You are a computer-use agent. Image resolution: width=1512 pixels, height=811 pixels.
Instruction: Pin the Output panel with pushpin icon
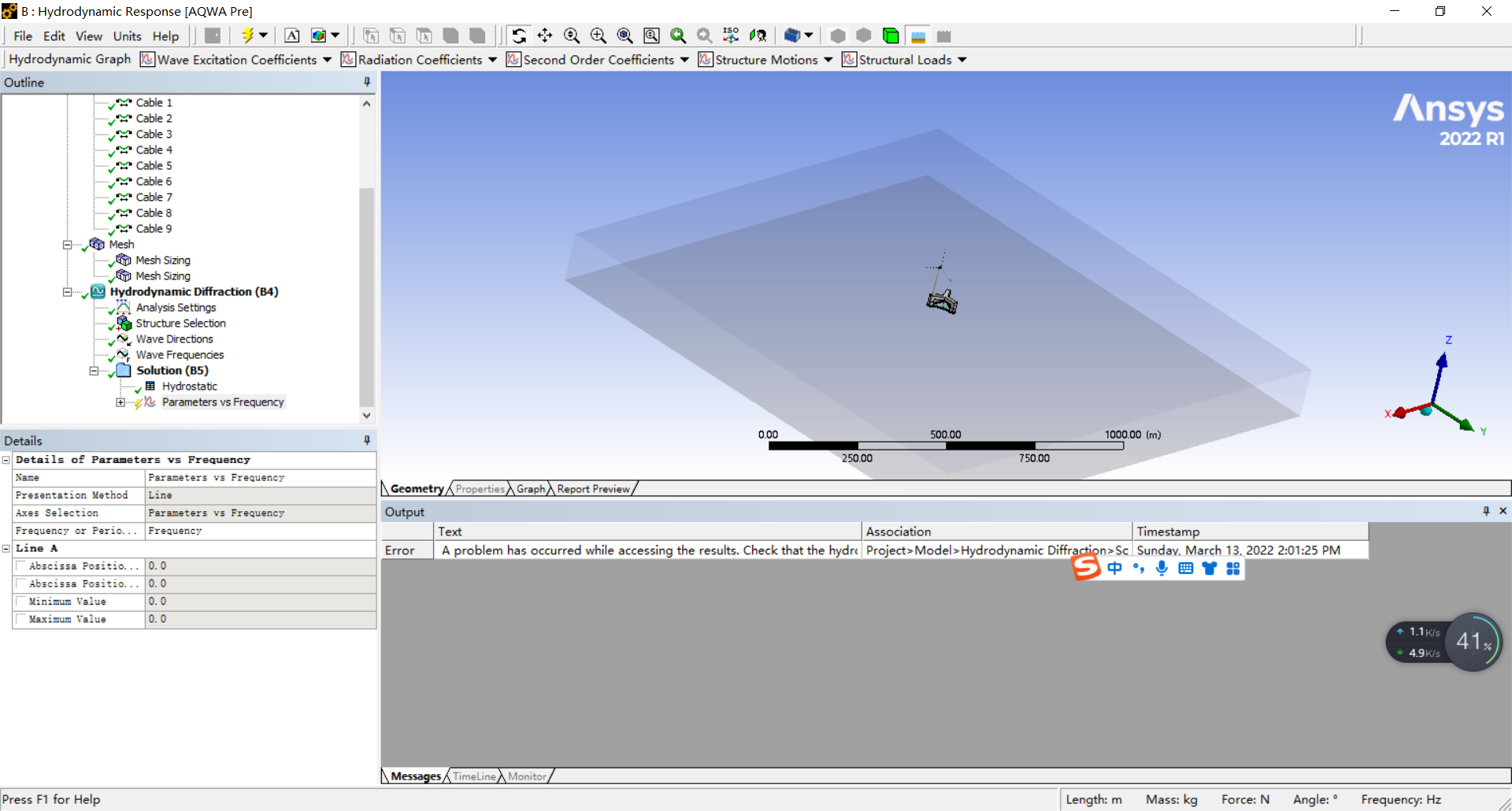[1486, 511]
